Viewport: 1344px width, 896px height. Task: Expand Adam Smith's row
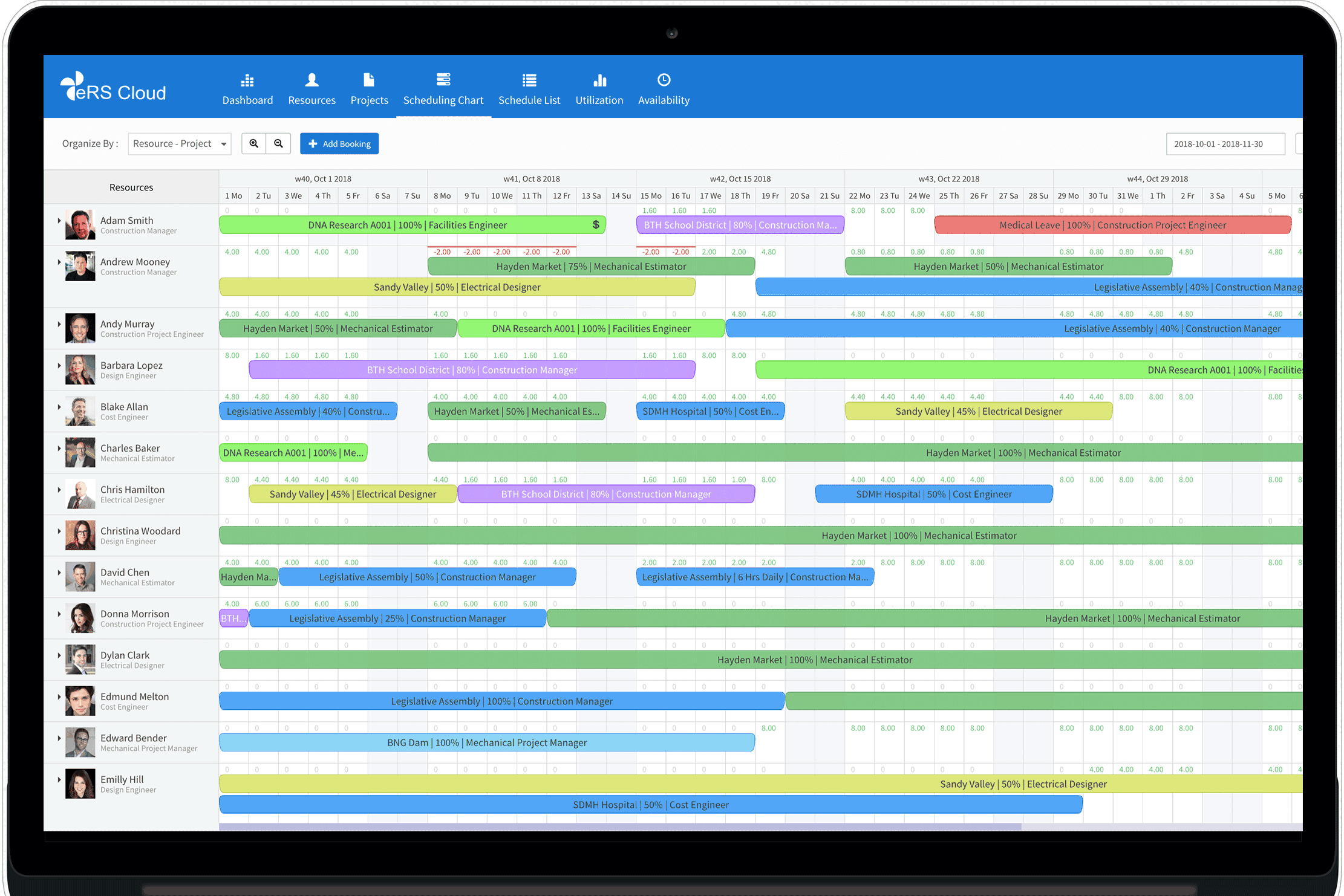point(59,221)
